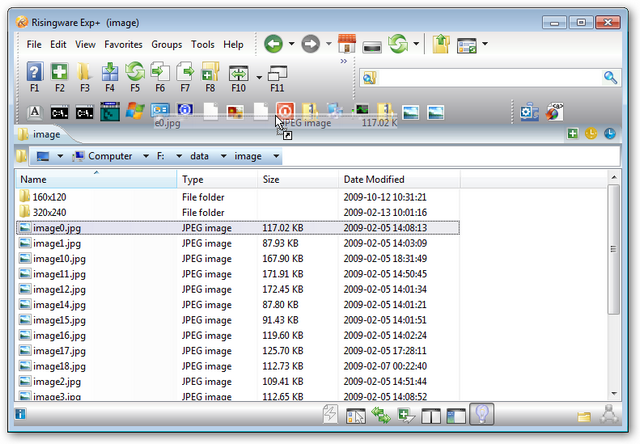Click the up one folder icon
640x444 pixels.
click(x=442, y=44)
